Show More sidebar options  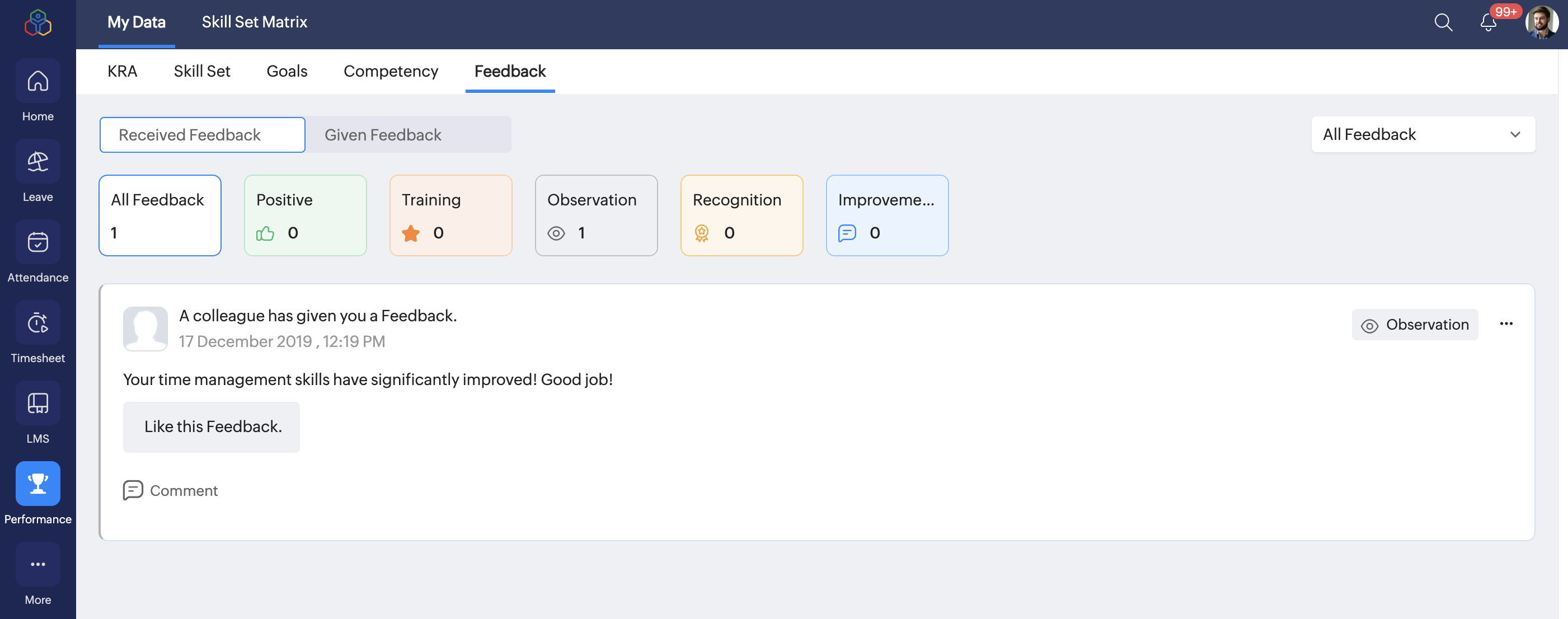37,564
